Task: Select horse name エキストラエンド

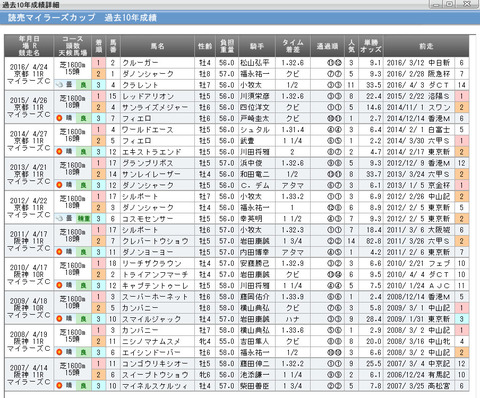Action: click(152, 152)
